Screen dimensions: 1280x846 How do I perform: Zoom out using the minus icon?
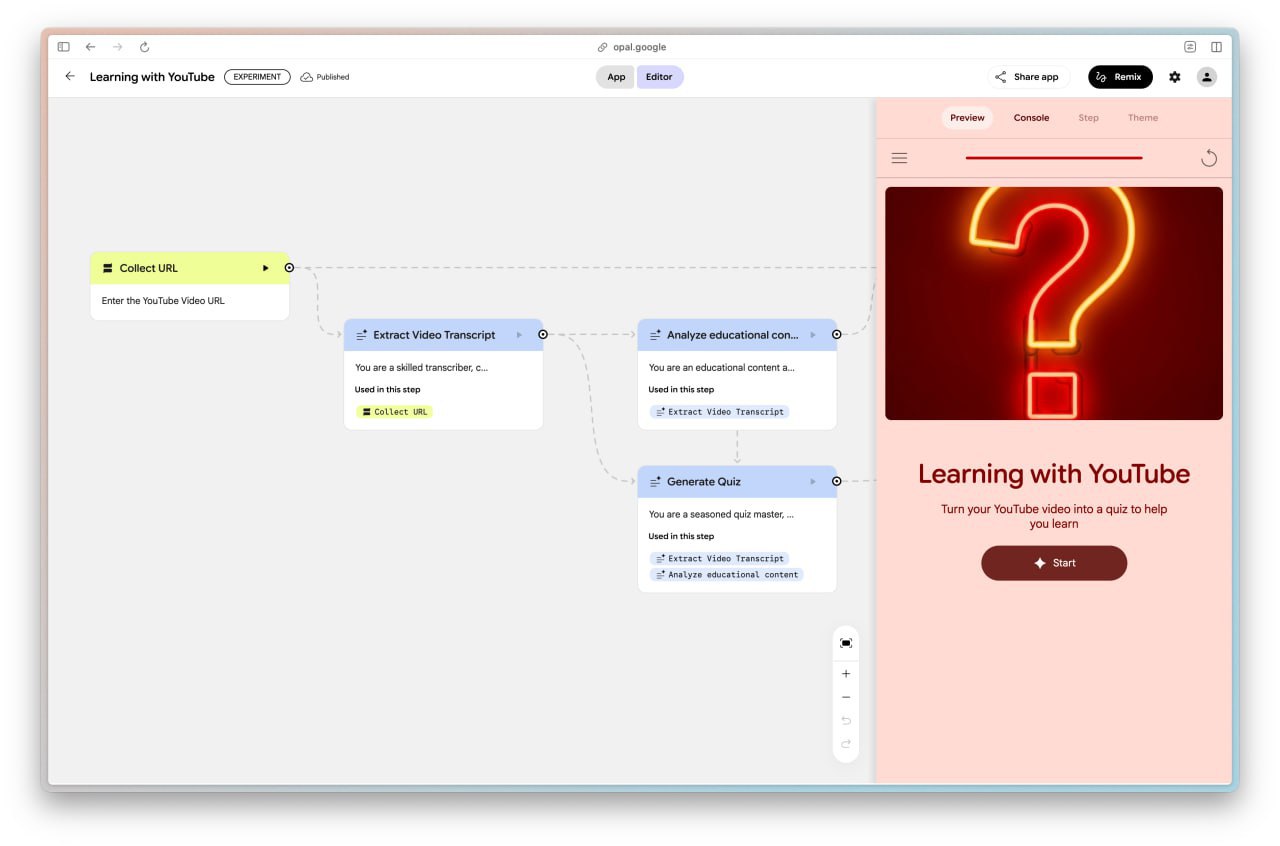pyautogui.click(x=846, y=697)
